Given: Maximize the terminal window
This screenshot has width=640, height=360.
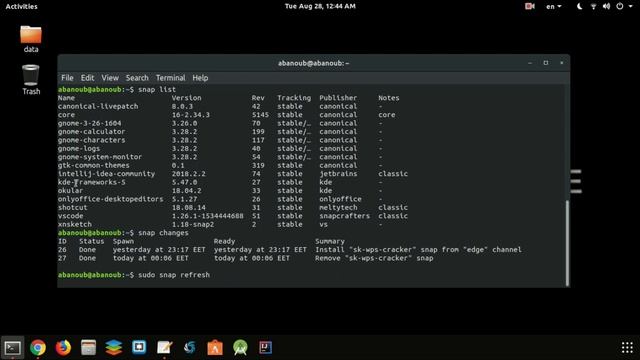Looking at the screenshot, I should [x=546, y=63].
